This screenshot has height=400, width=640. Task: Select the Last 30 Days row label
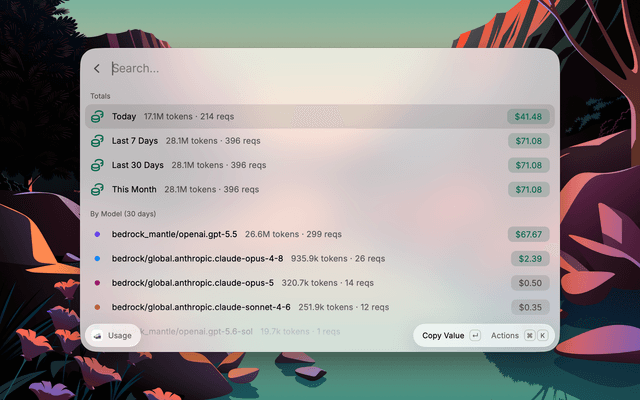(x=138, y=165)
